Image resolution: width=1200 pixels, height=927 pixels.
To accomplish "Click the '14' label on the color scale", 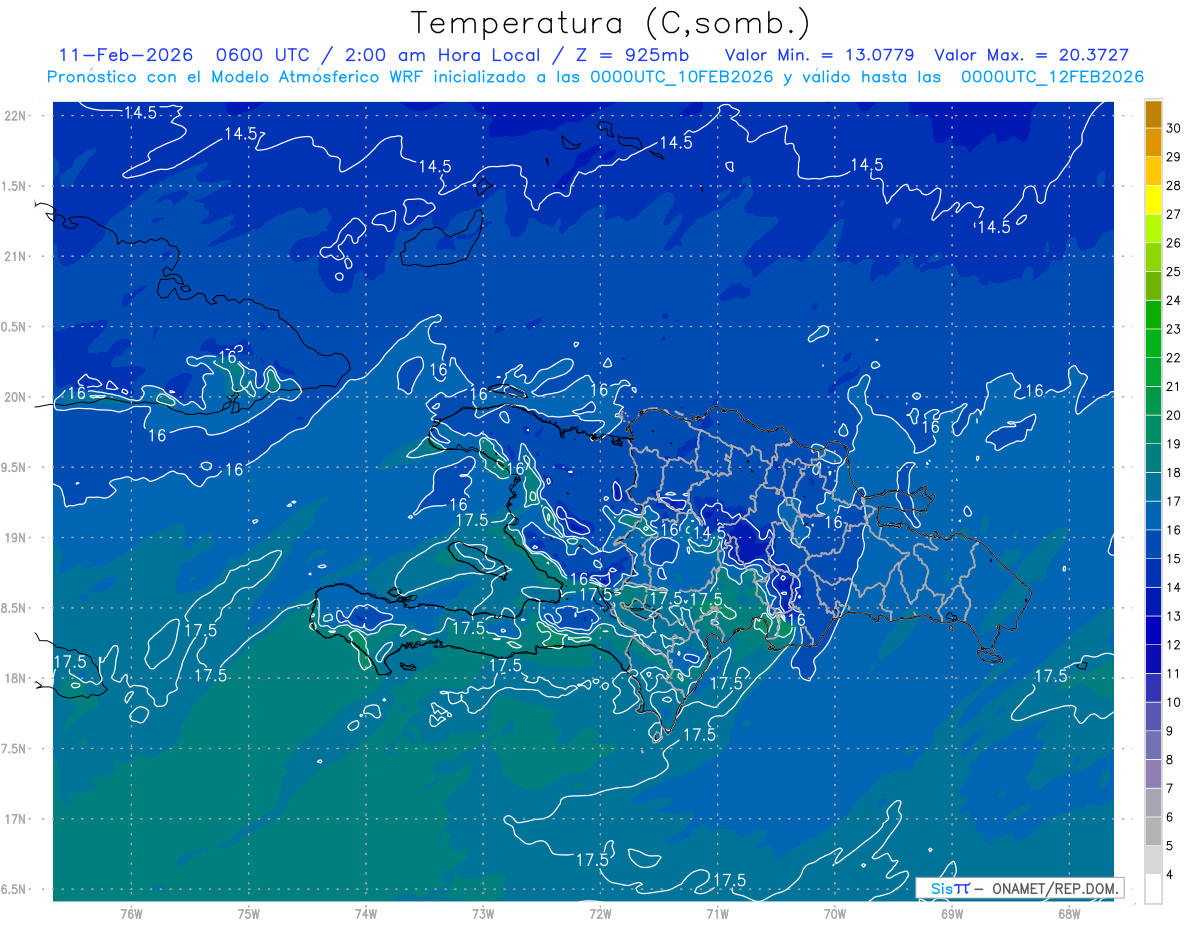I will click(1174, 587).
